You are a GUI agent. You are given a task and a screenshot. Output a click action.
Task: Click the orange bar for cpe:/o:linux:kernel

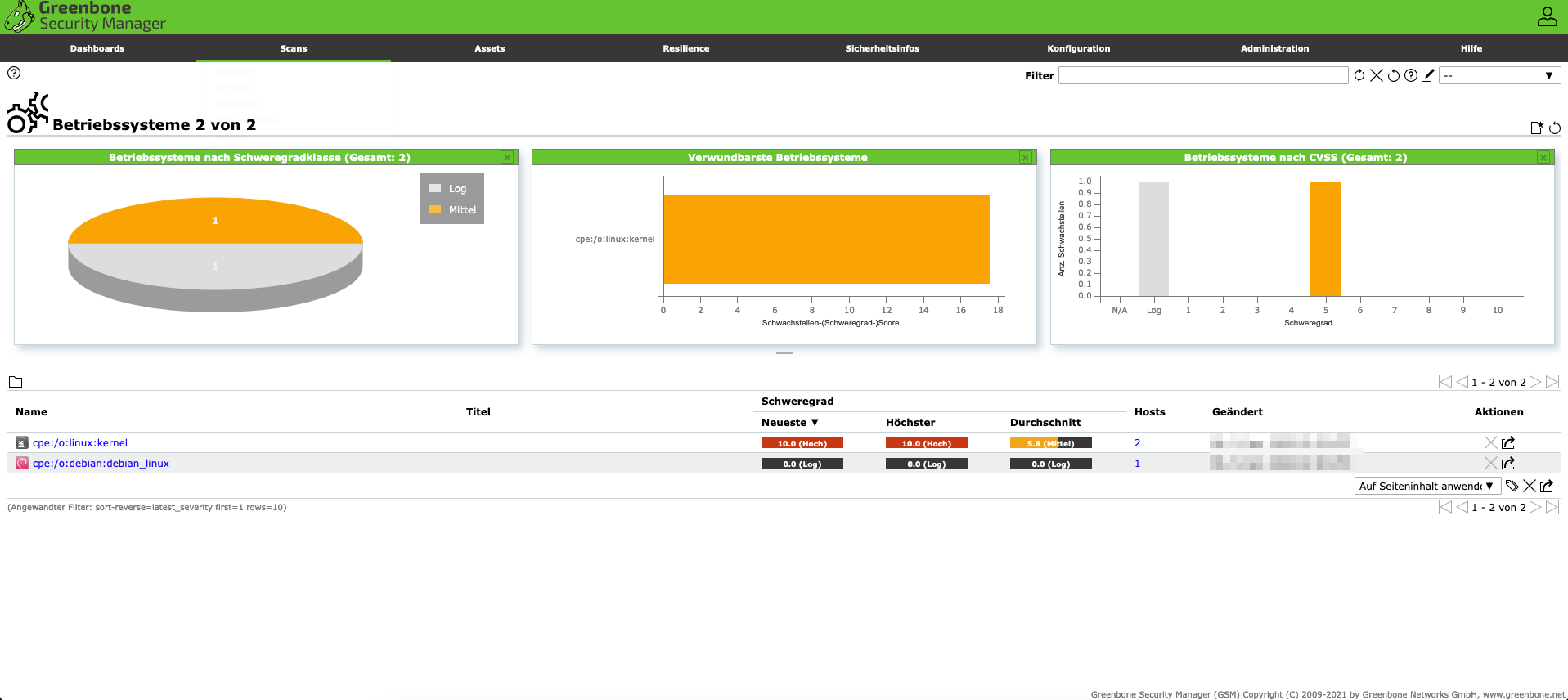tap(826, 239)
